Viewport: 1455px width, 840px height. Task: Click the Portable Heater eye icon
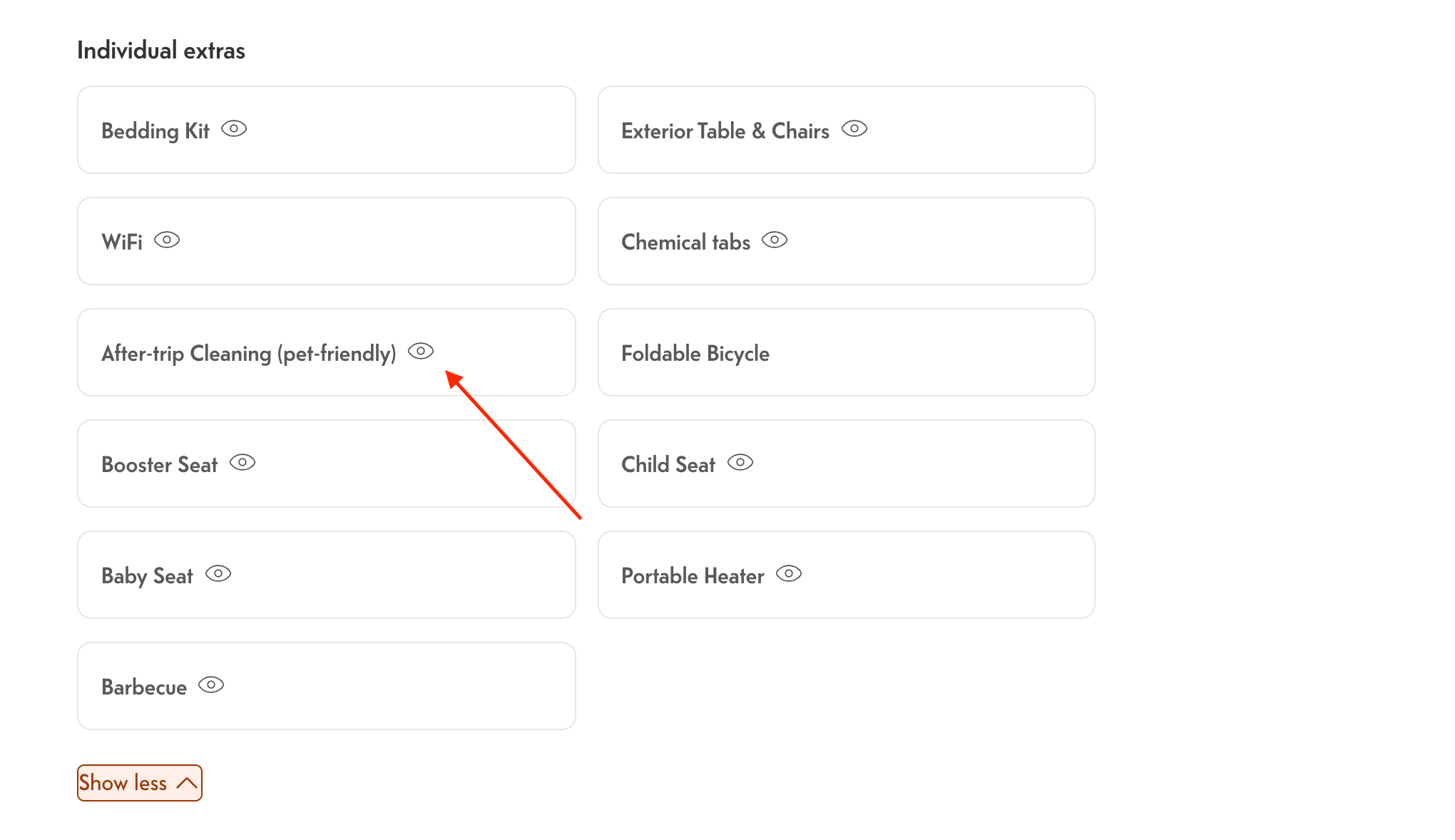click(789, 574)
